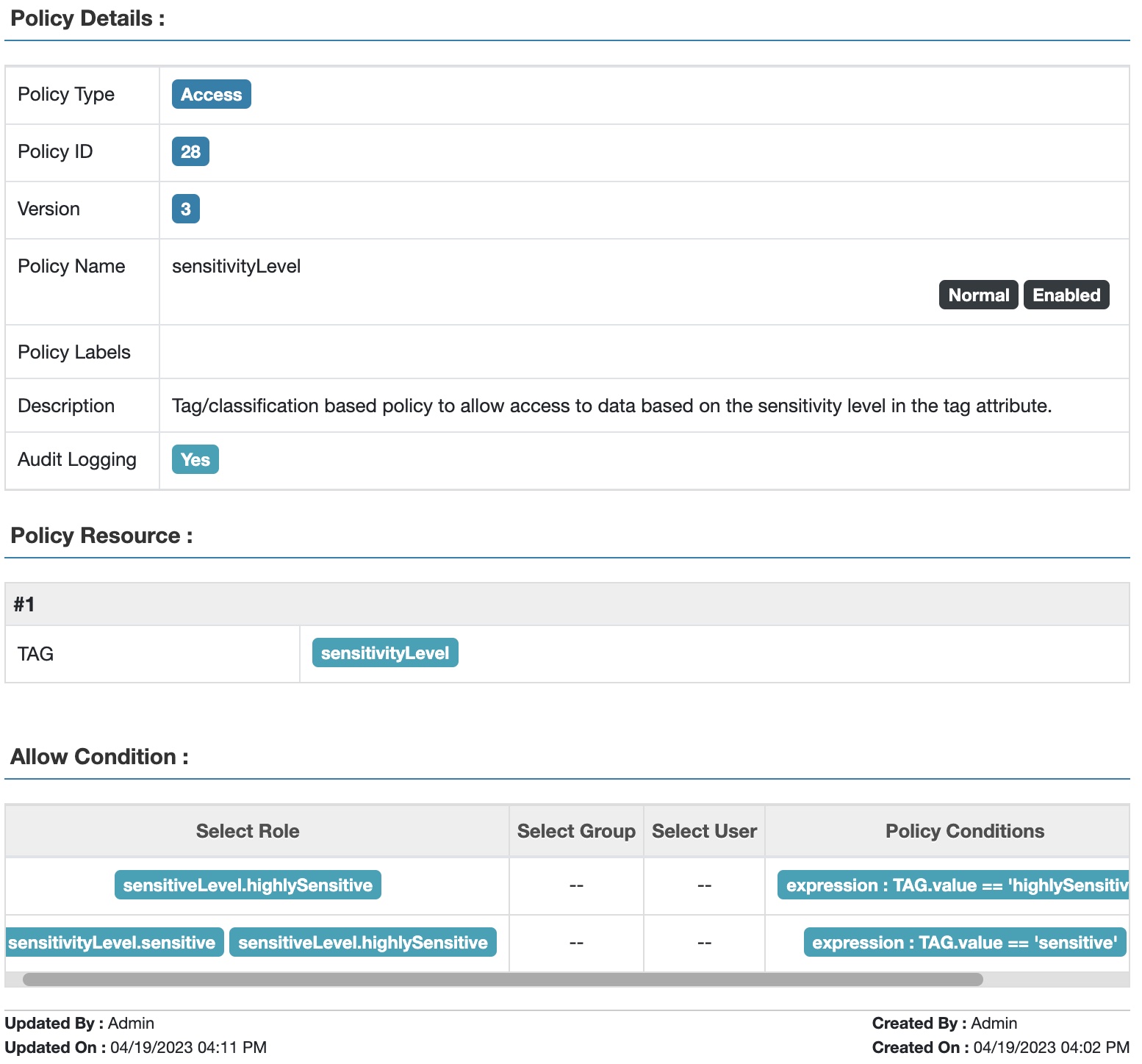The image size is (1142, 1064).
Task: Click the Access policy type badge
Action: pos(211,95)
